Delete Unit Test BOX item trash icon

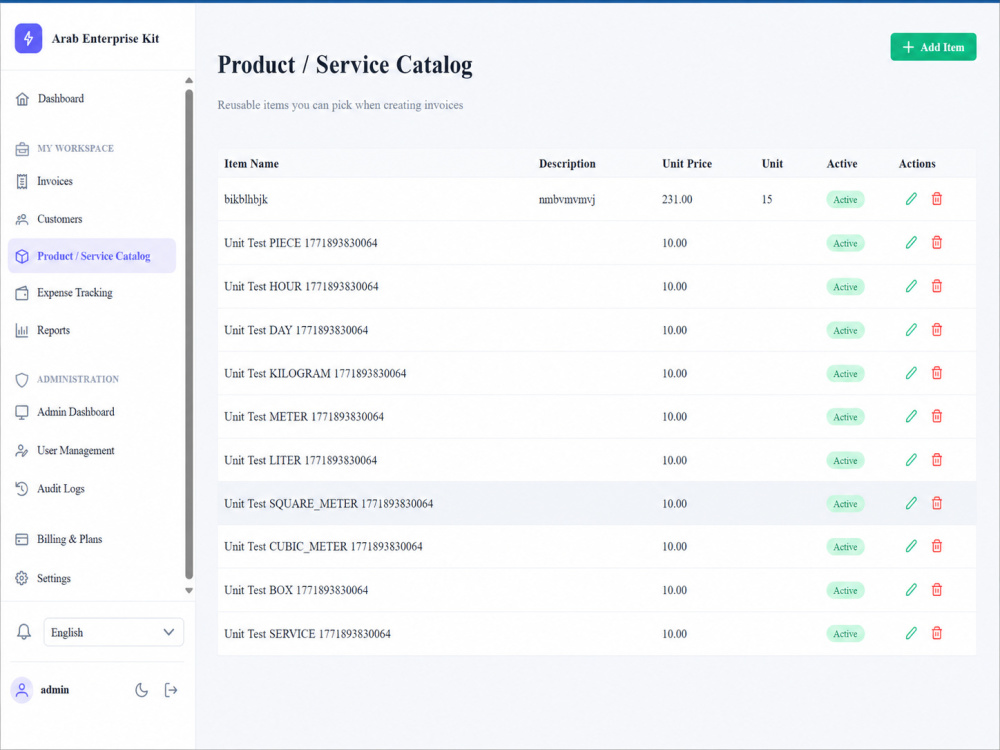(x=936, y=590)
